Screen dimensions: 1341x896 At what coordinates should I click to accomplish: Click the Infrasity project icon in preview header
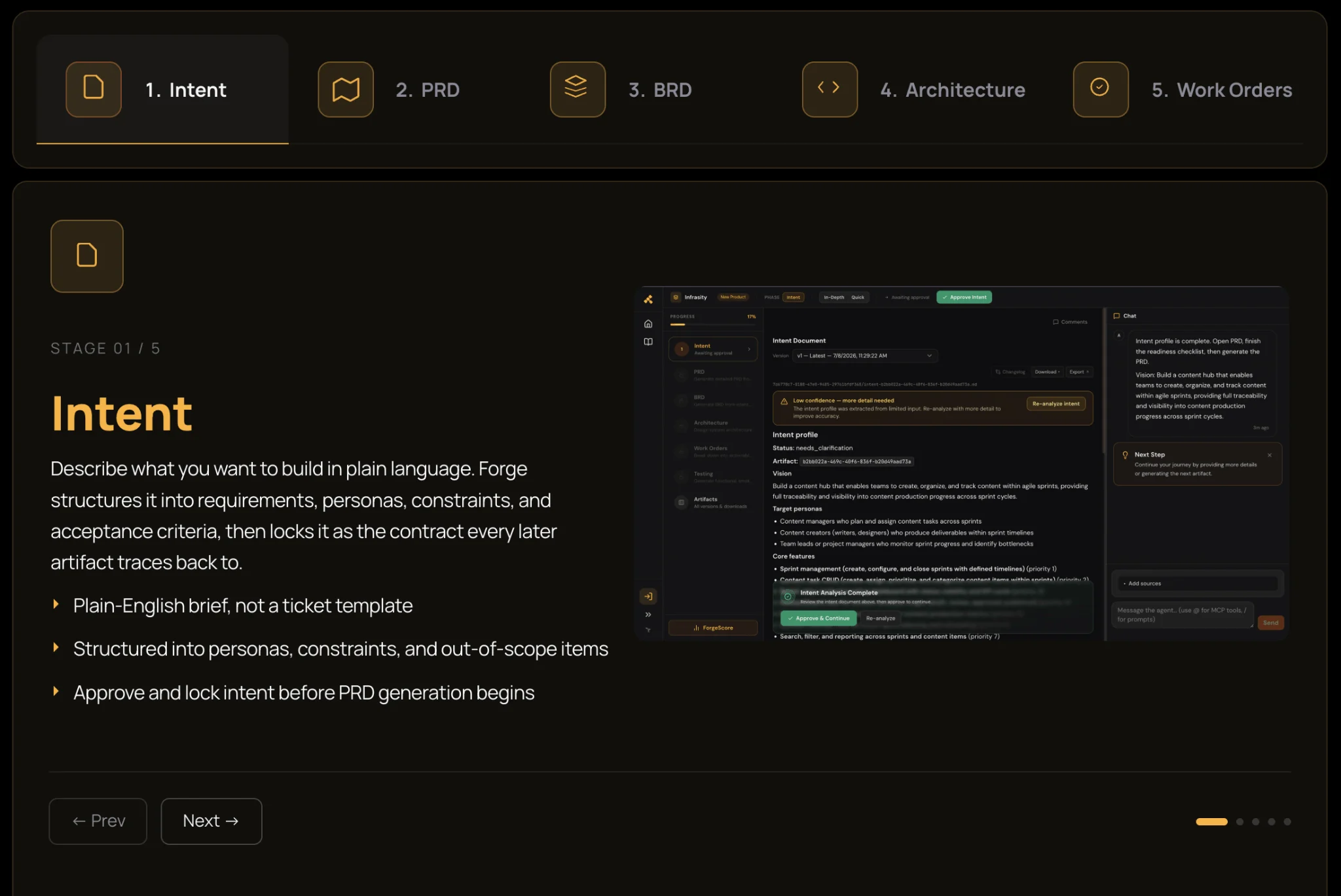[x=676, y=297]
